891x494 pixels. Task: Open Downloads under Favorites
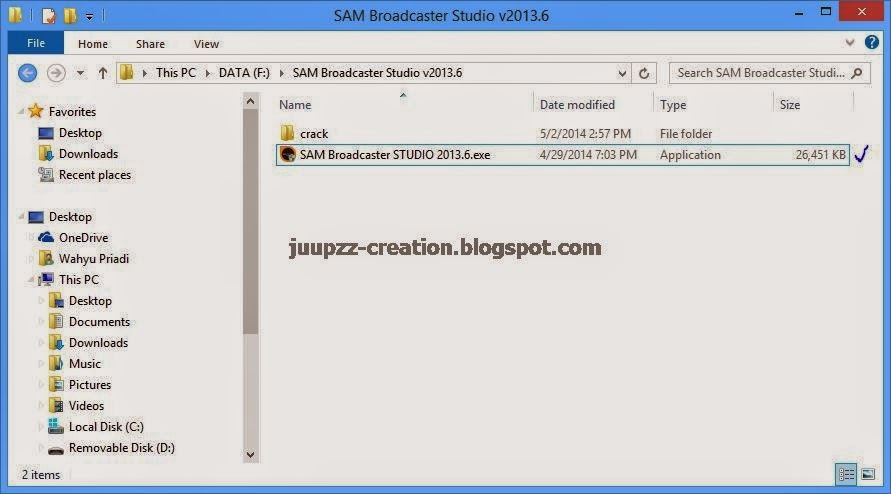pyautogui.click(x=88, y=153)
